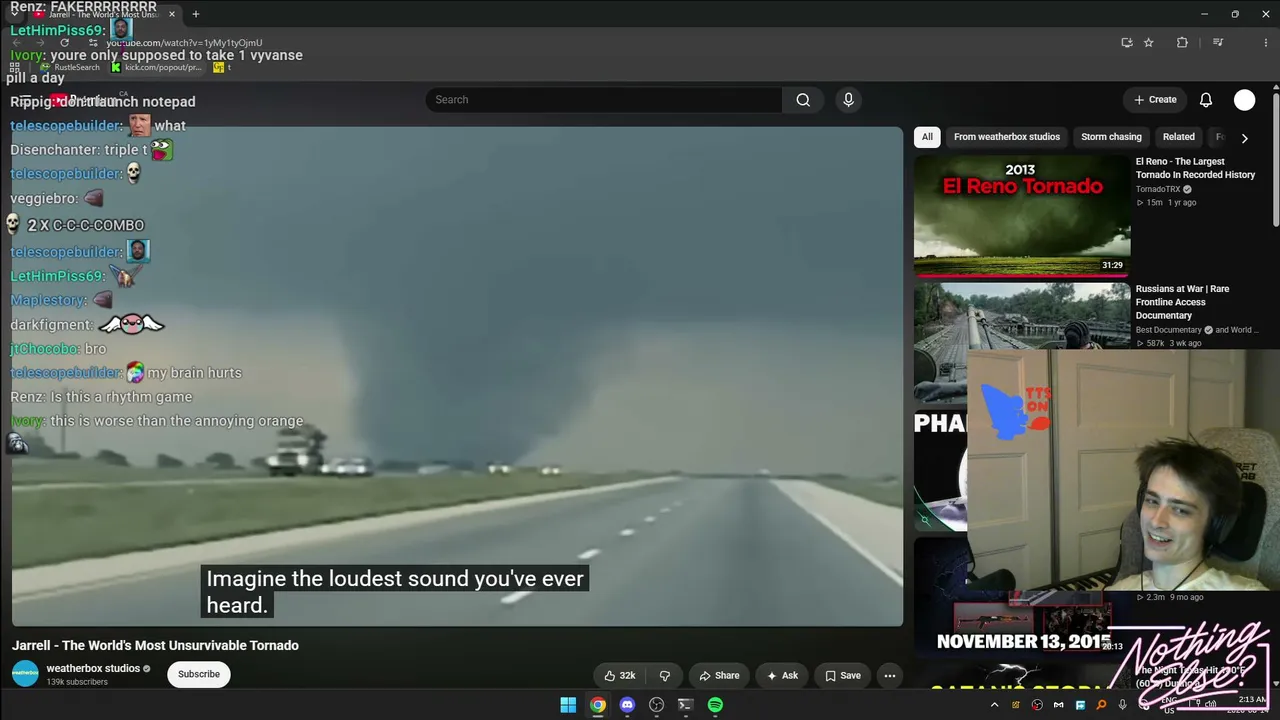1280x720 pixels.
Task: Click the microphone icon in system tray
Action: pyautogui.click(x=1122, y=705)
